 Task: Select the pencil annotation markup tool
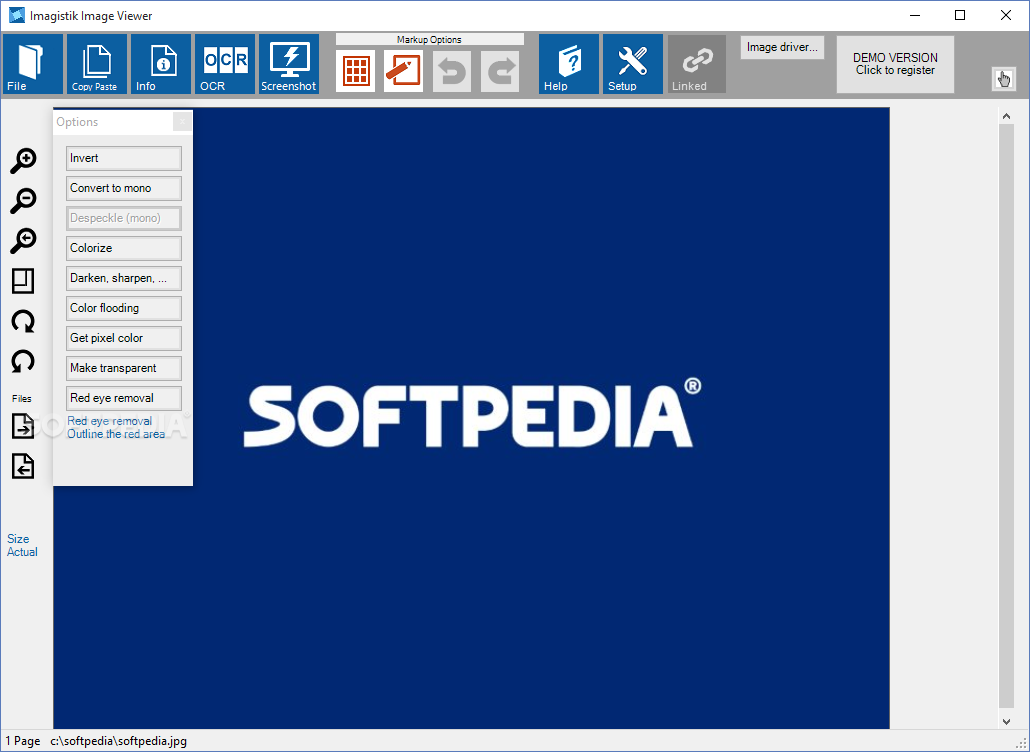(x=403, y=71)
